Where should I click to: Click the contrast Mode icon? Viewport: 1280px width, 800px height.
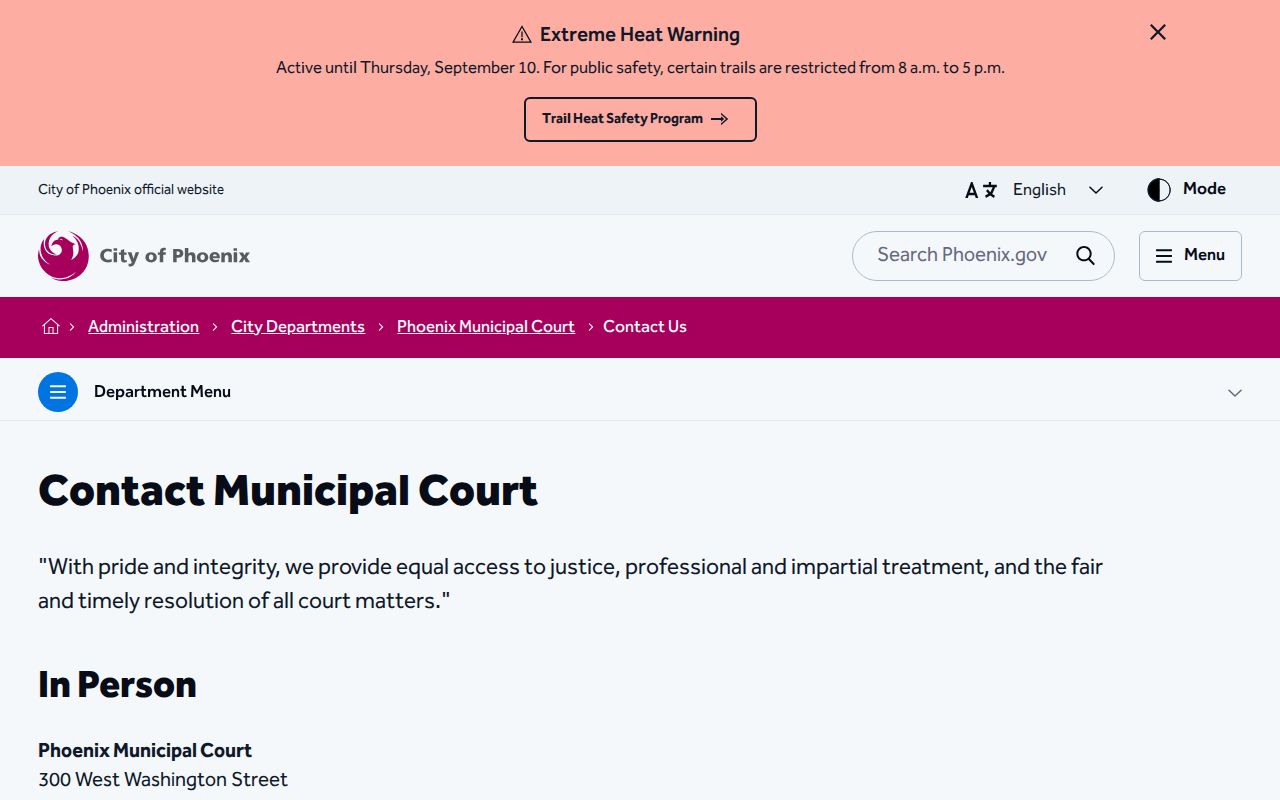click(x=1159, y=190)
